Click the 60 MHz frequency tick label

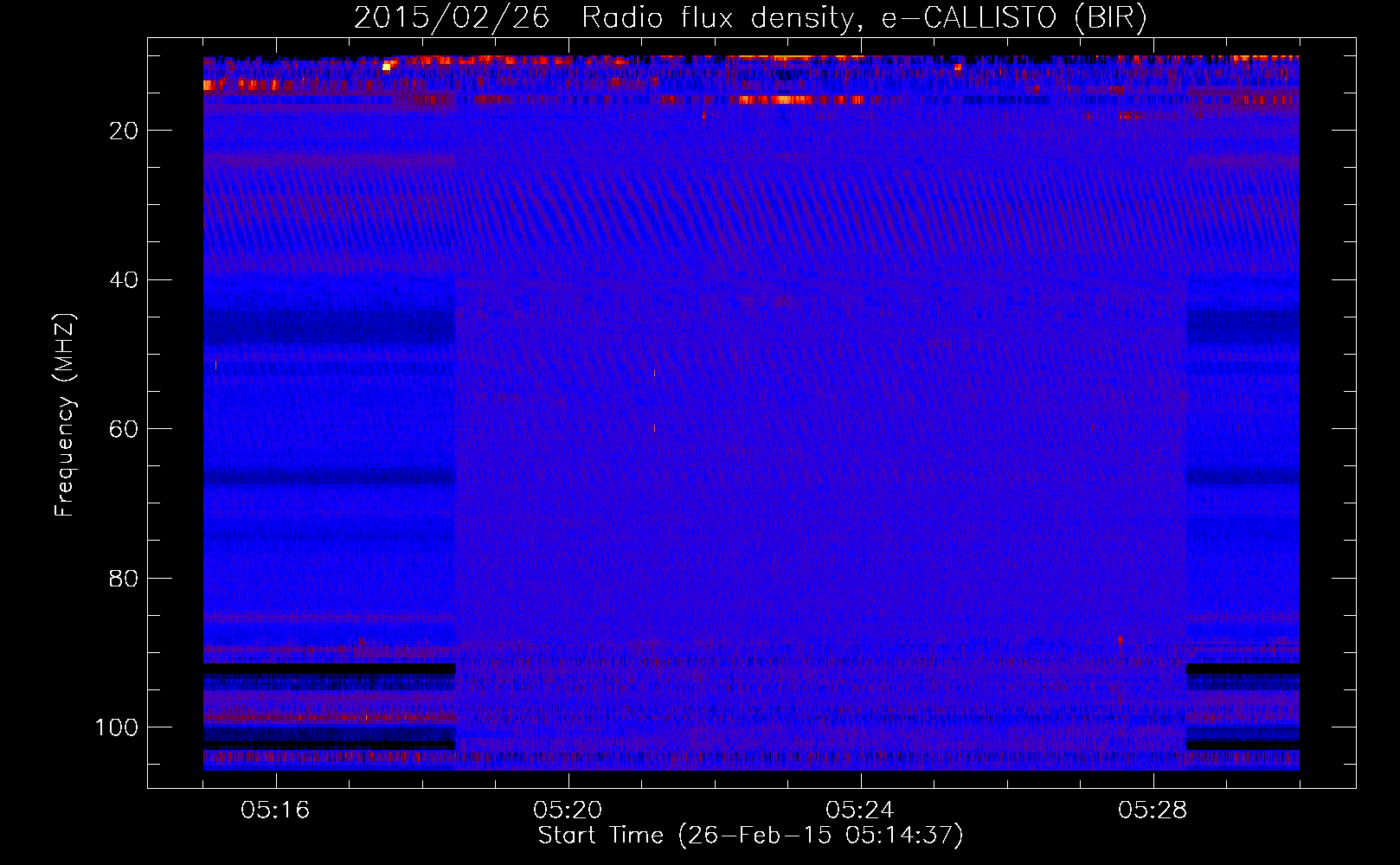click(124, 429)
